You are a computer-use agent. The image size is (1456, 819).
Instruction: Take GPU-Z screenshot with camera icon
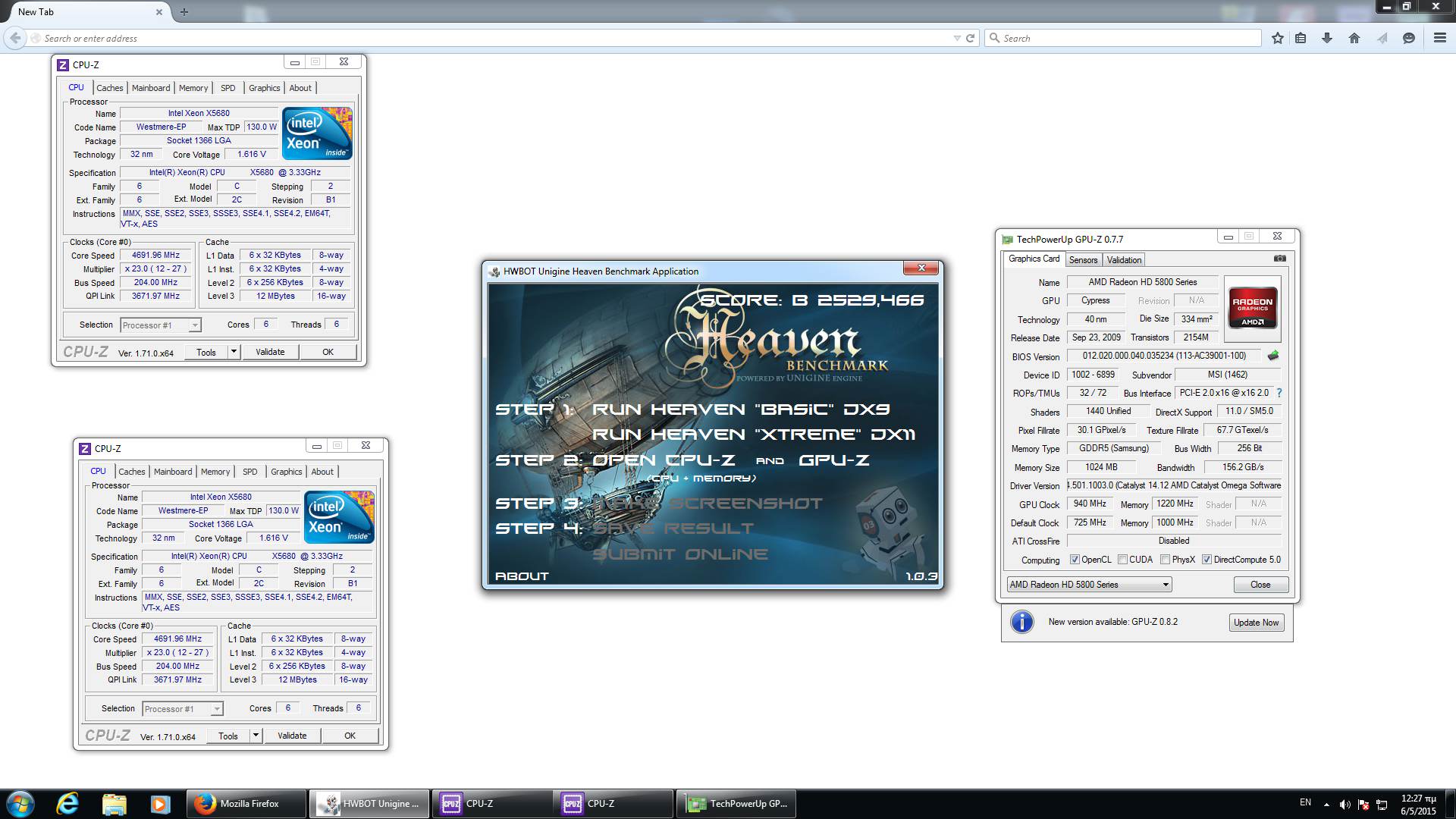pos(1280,259)
